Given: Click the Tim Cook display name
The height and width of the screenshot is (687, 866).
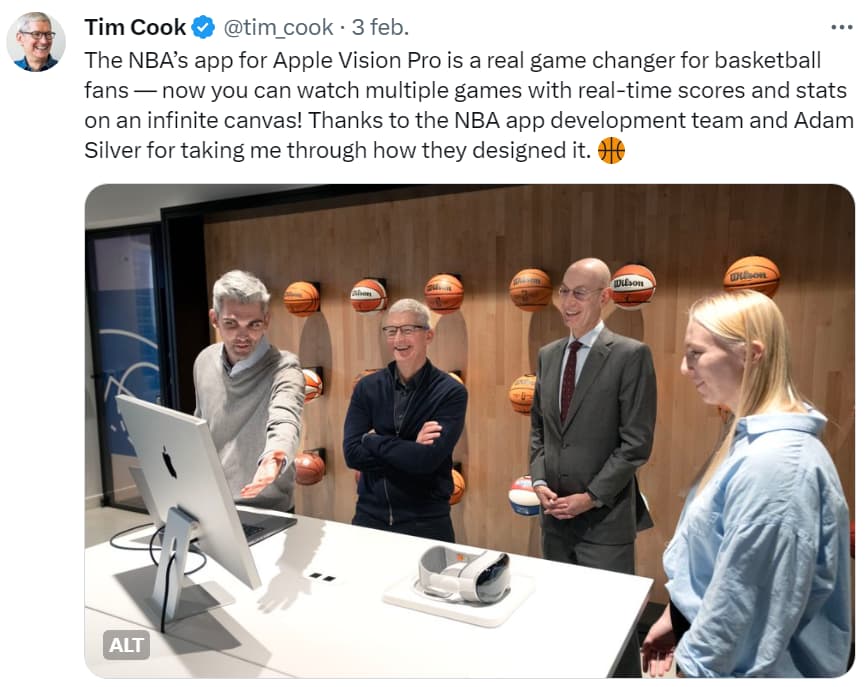Looking at the screenshot, I should click(135, 27).
